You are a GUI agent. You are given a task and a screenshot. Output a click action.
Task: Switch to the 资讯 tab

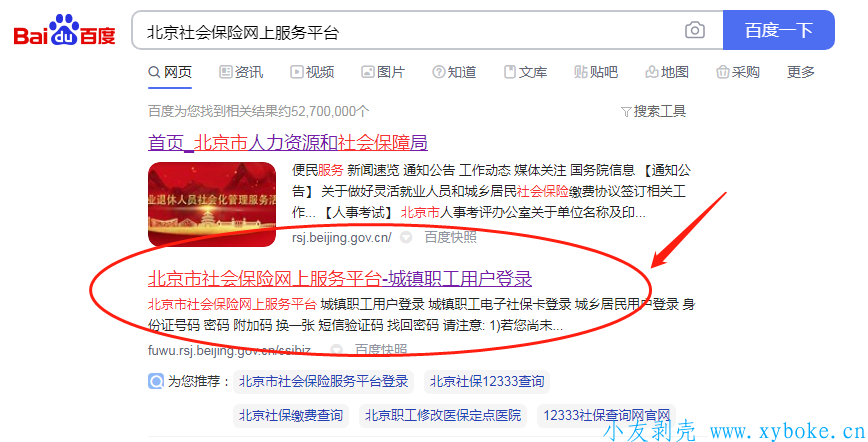(x=241, y=72)
